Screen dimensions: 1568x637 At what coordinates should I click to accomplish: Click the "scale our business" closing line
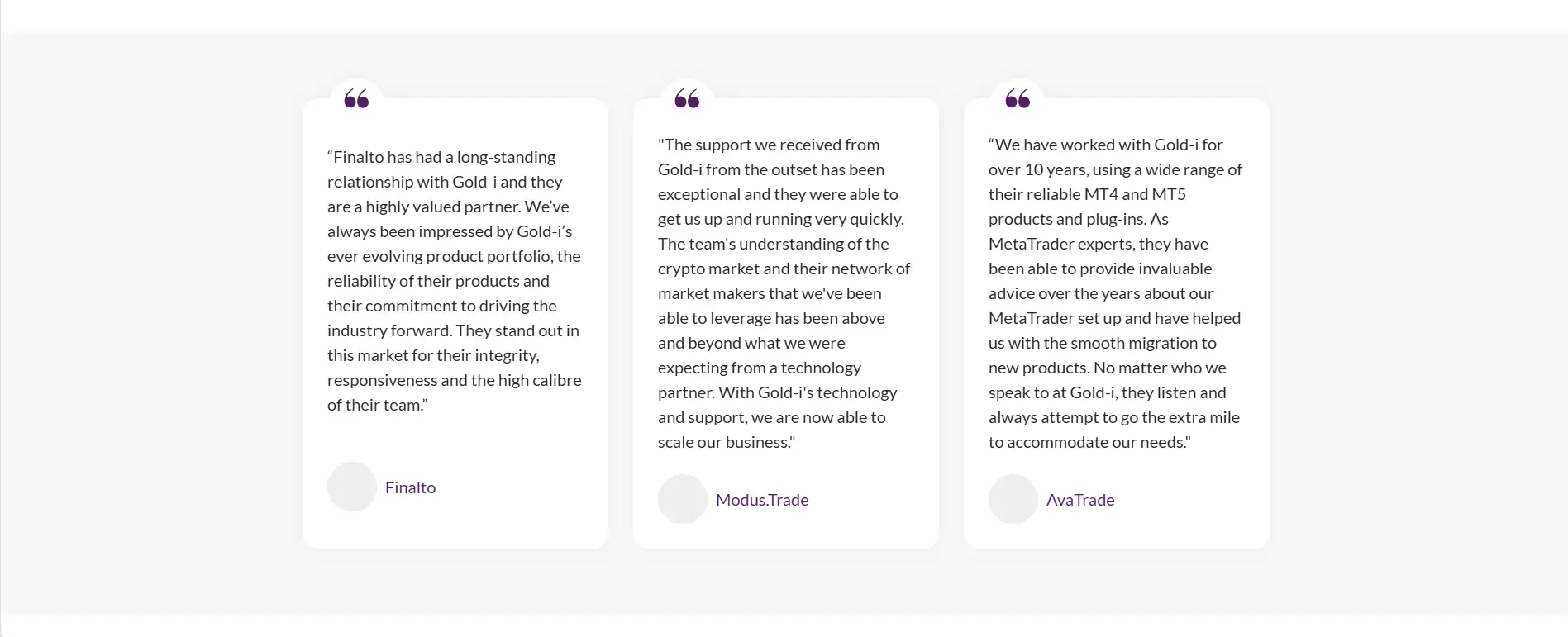click(x=727, y=442)
